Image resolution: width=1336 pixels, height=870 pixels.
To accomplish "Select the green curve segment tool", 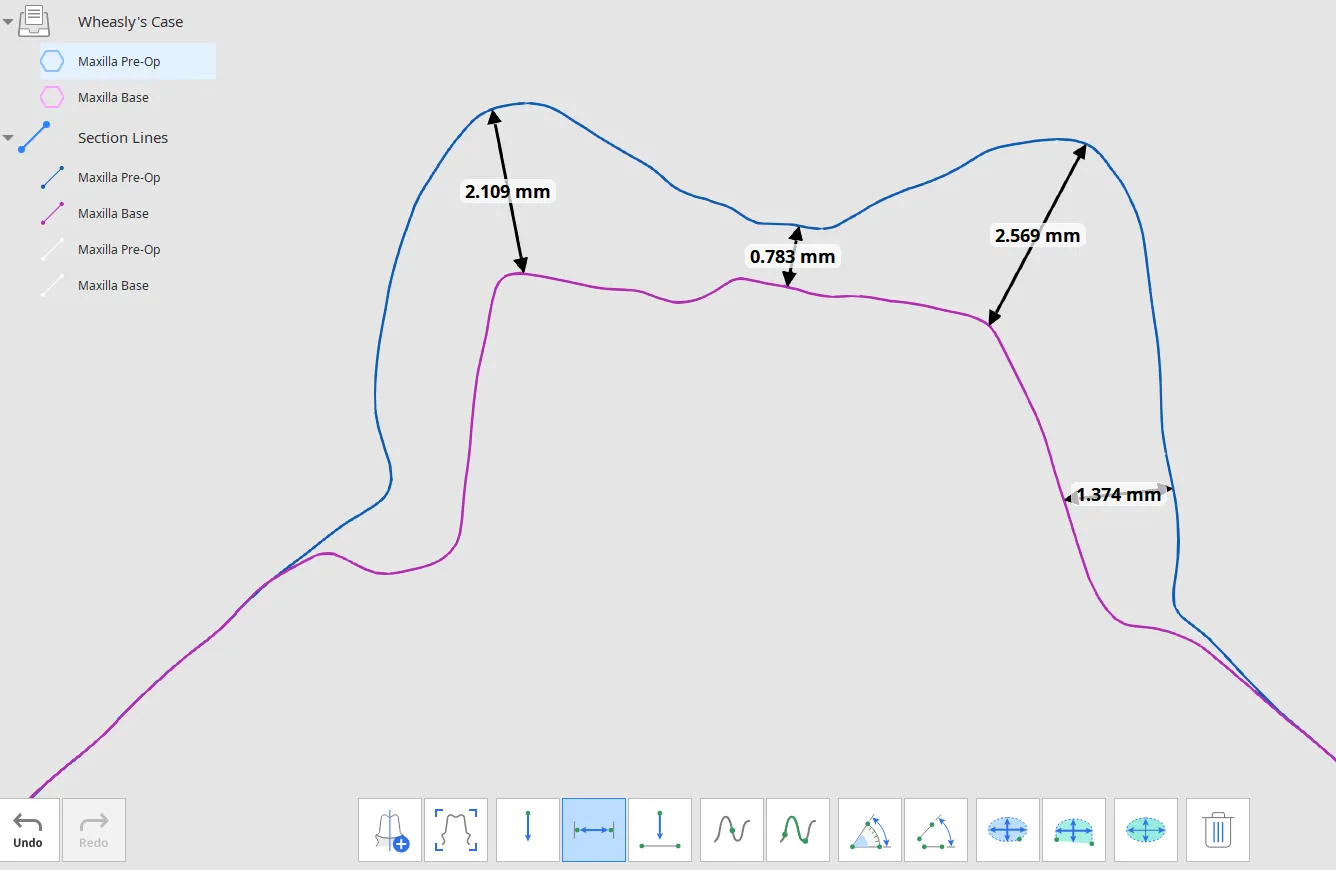I will (x=798, y=830).
